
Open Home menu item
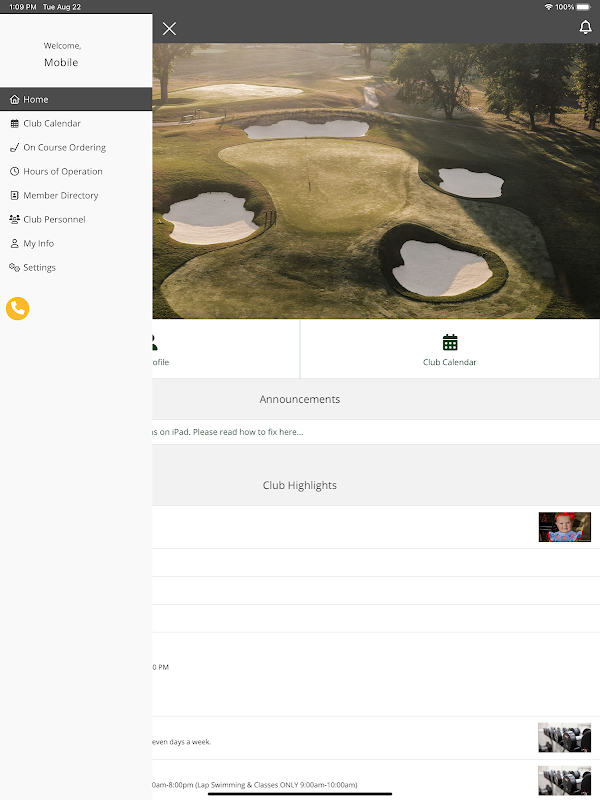click(x=76, y=99)
